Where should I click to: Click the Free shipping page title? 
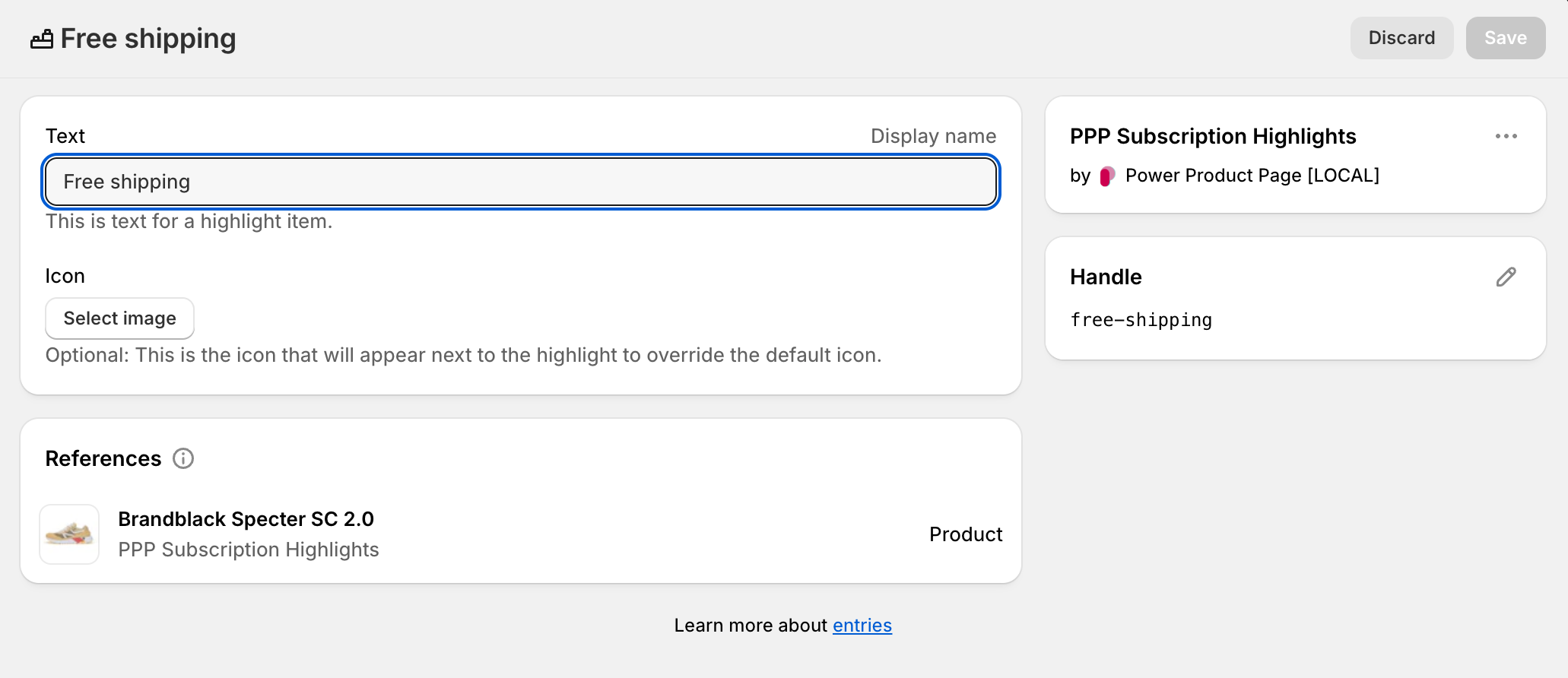point(148,39)
